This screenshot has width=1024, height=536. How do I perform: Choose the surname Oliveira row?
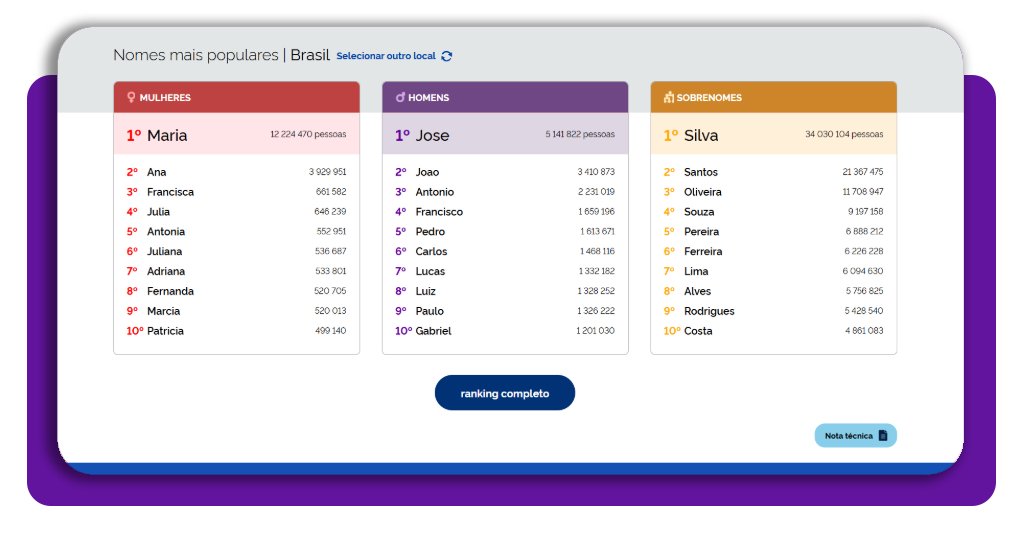coord(703,192)
